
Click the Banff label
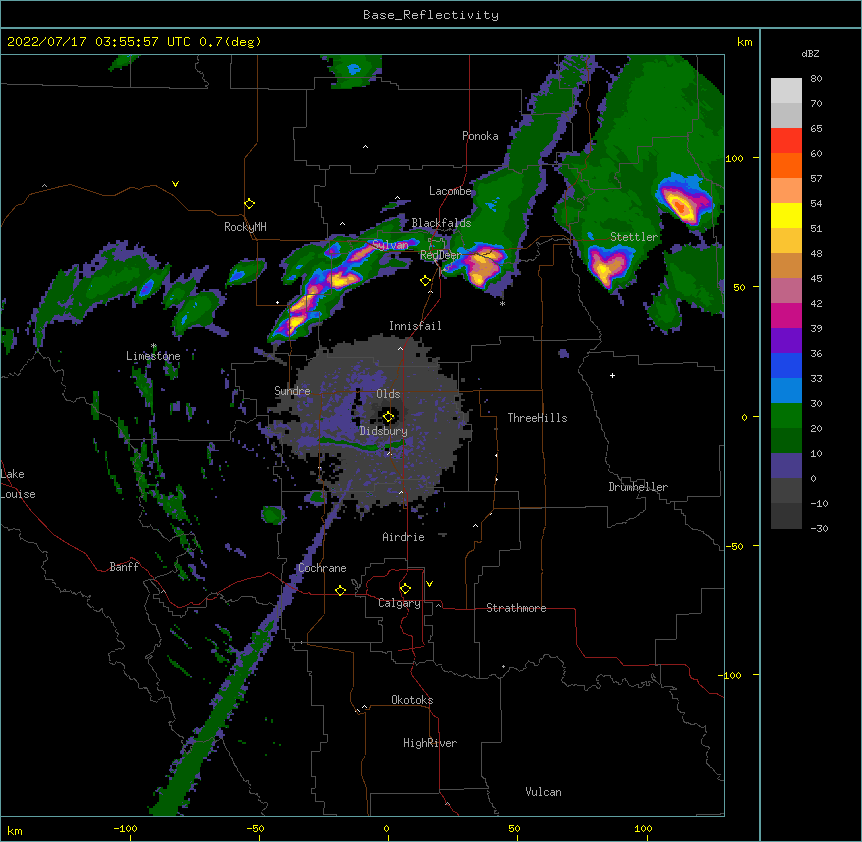tap(124, 567)
